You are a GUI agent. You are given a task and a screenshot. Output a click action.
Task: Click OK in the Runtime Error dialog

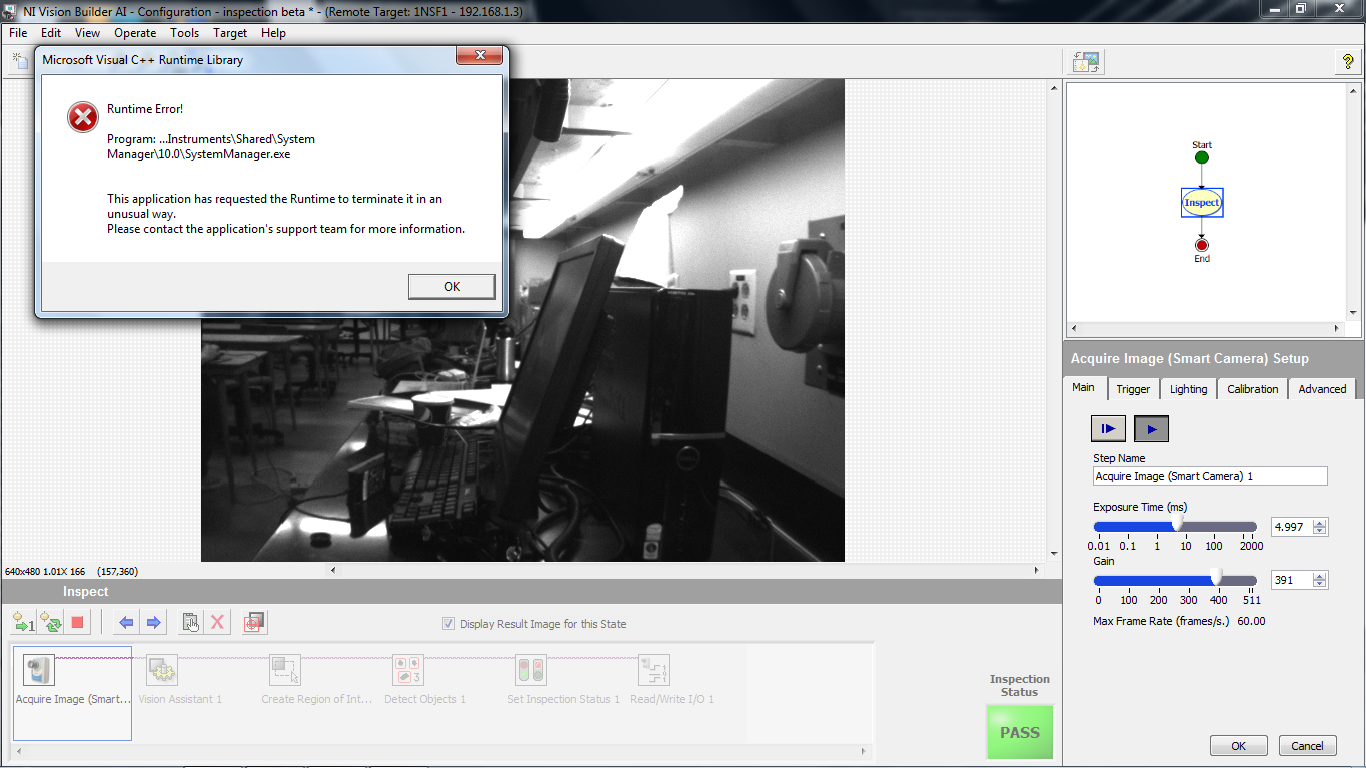(452, 287)
